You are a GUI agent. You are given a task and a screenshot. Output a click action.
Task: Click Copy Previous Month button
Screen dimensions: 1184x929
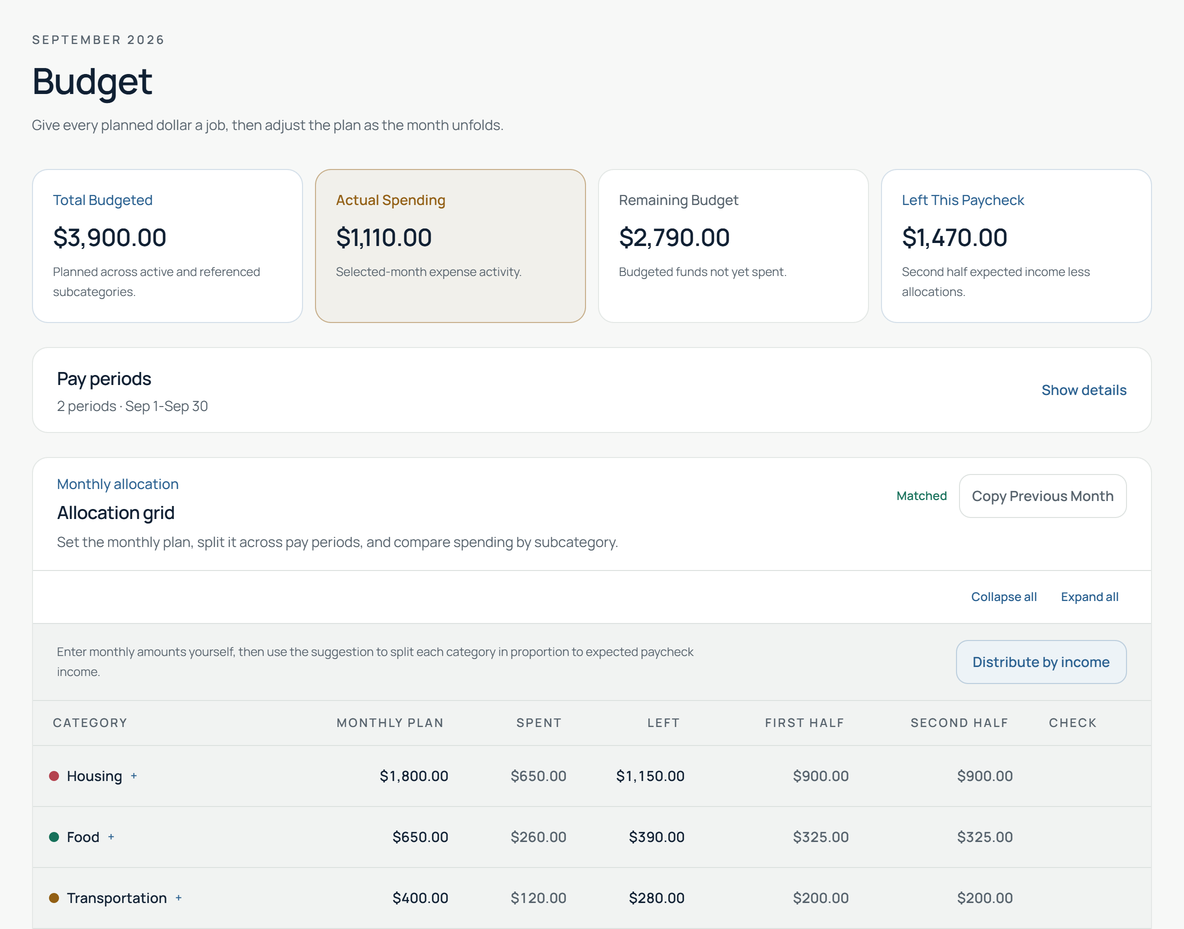1042,496
